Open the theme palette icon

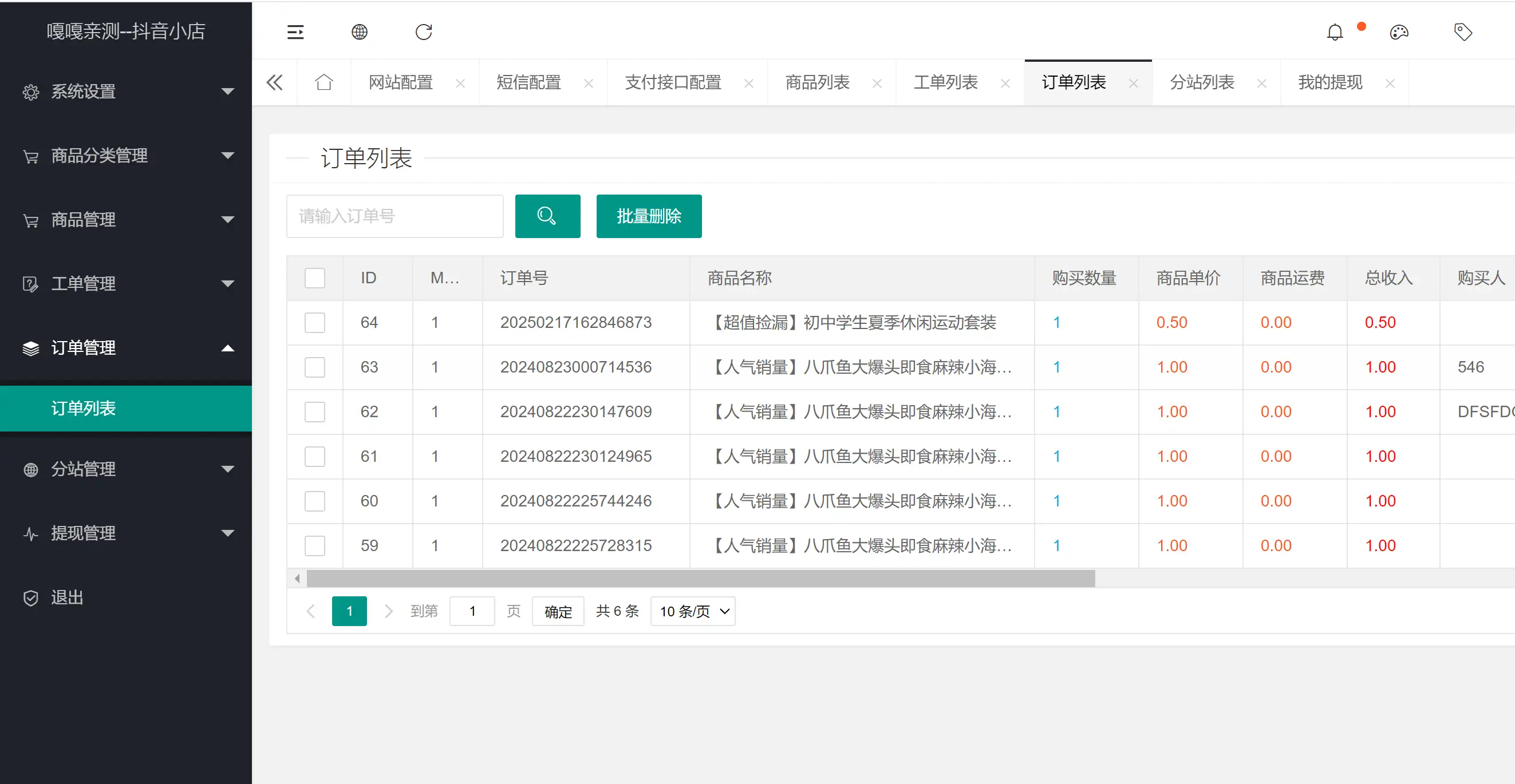[x=1400, y=32]
